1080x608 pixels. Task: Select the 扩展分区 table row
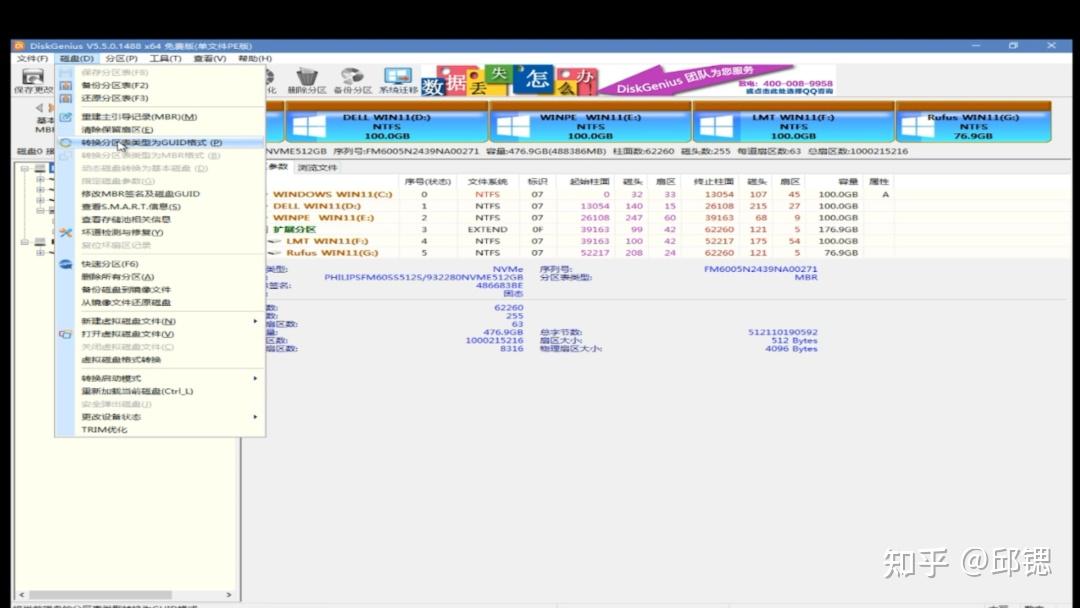pos(579,229)
